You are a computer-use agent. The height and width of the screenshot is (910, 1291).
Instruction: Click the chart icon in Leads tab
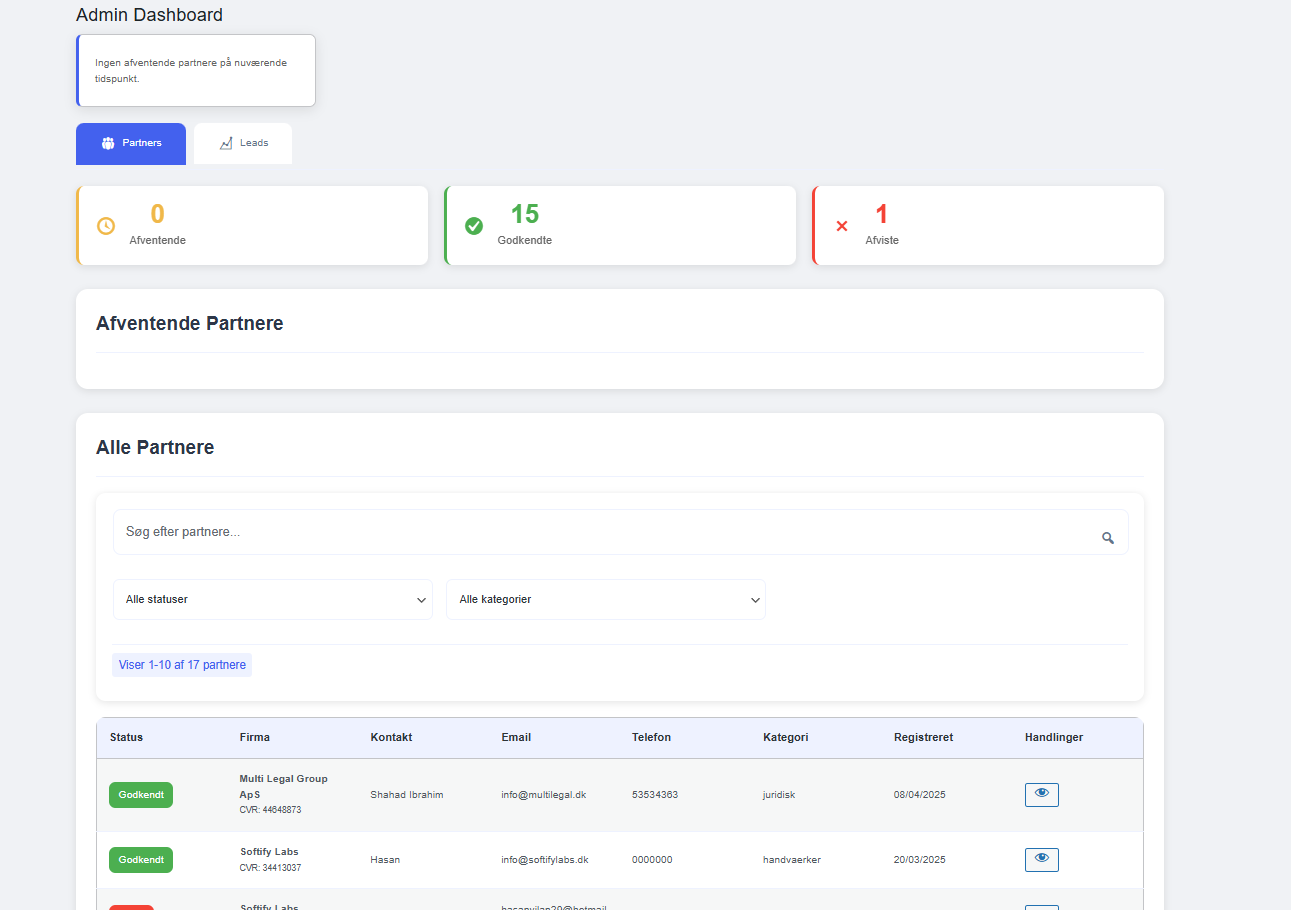(226, 144)
